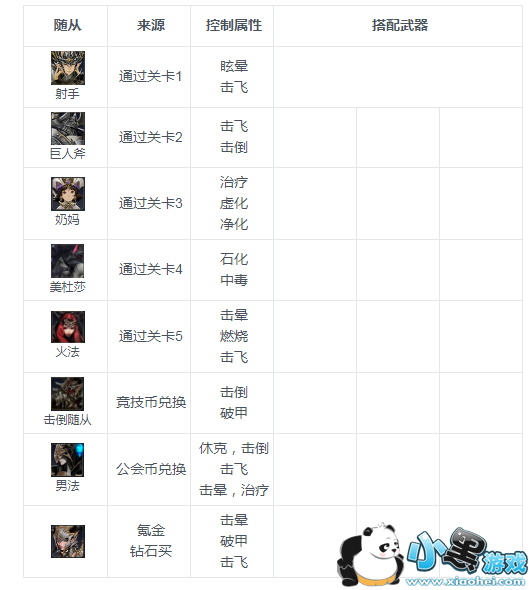Select the 竞技币兑换 source cell
This screenshot has height=590, width=529.
(151, 402)
